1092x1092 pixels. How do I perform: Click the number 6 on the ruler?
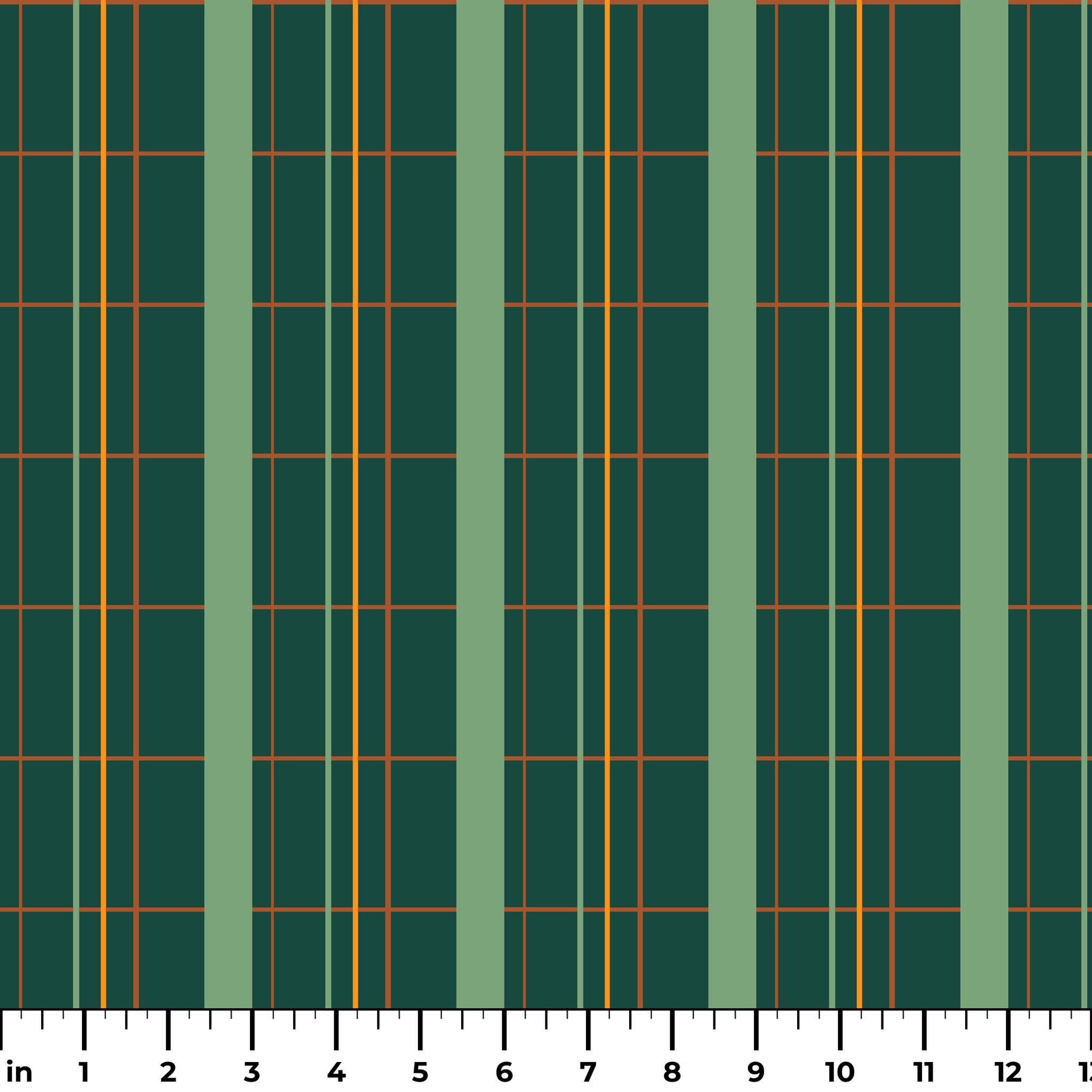(503, 1072)
